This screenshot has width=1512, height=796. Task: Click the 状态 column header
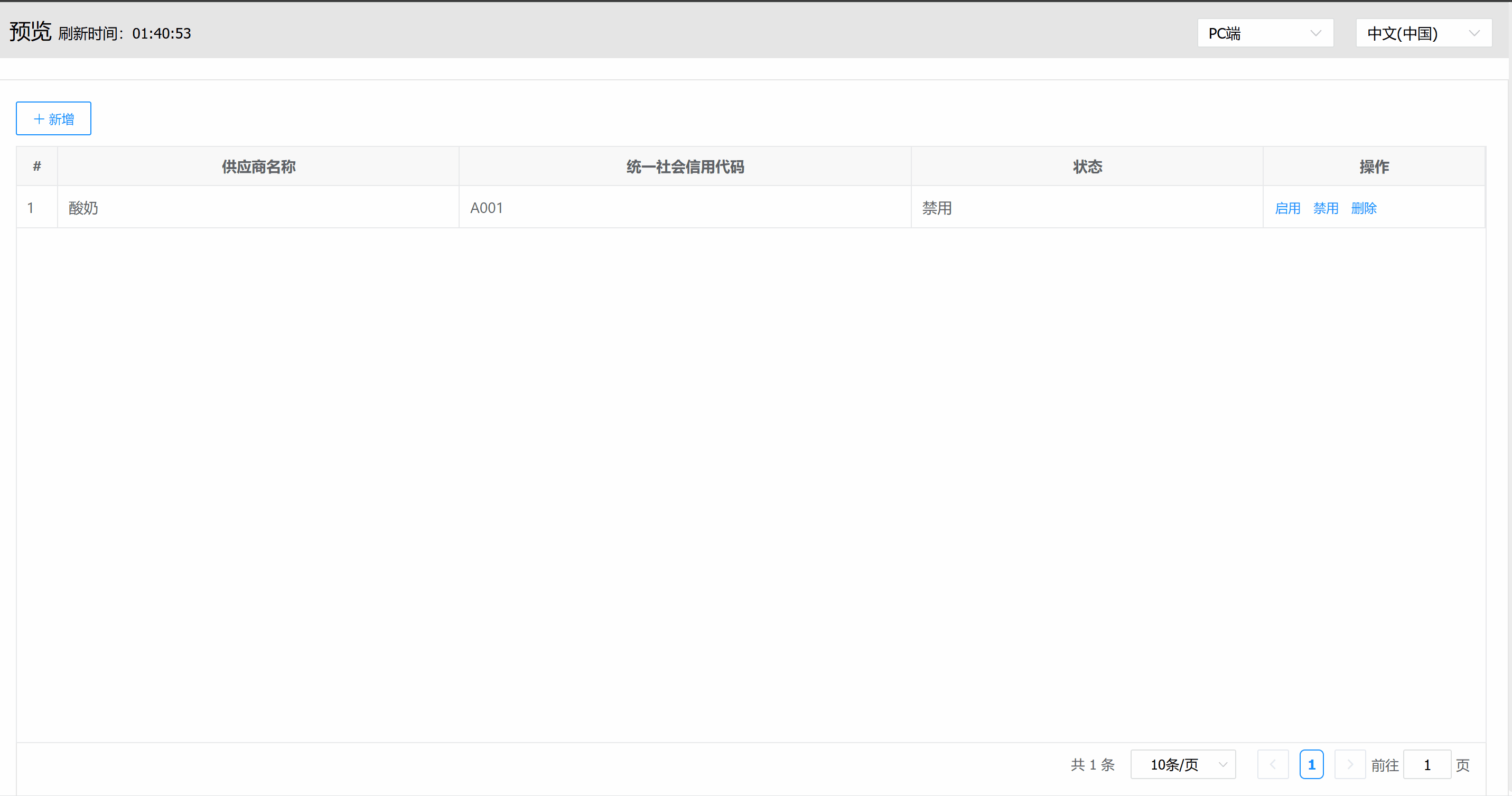pos(1087,166)
